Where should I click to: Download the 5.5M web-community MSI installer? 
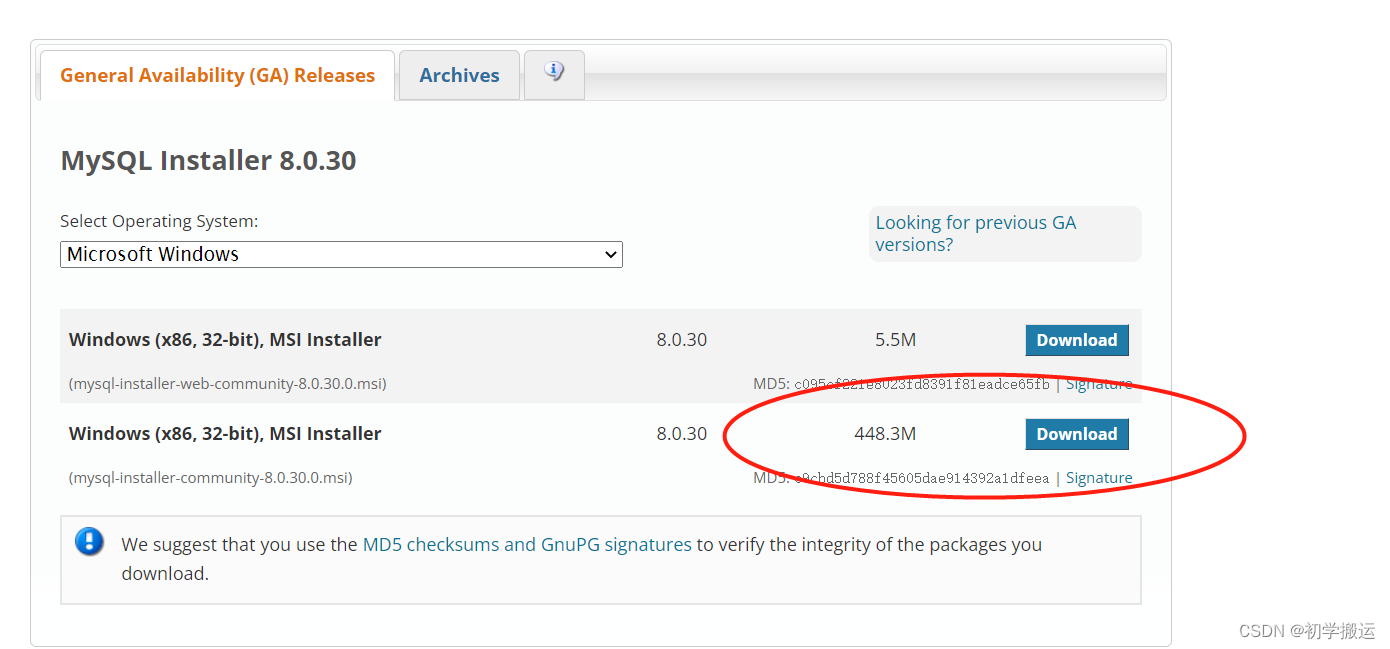1077,340
